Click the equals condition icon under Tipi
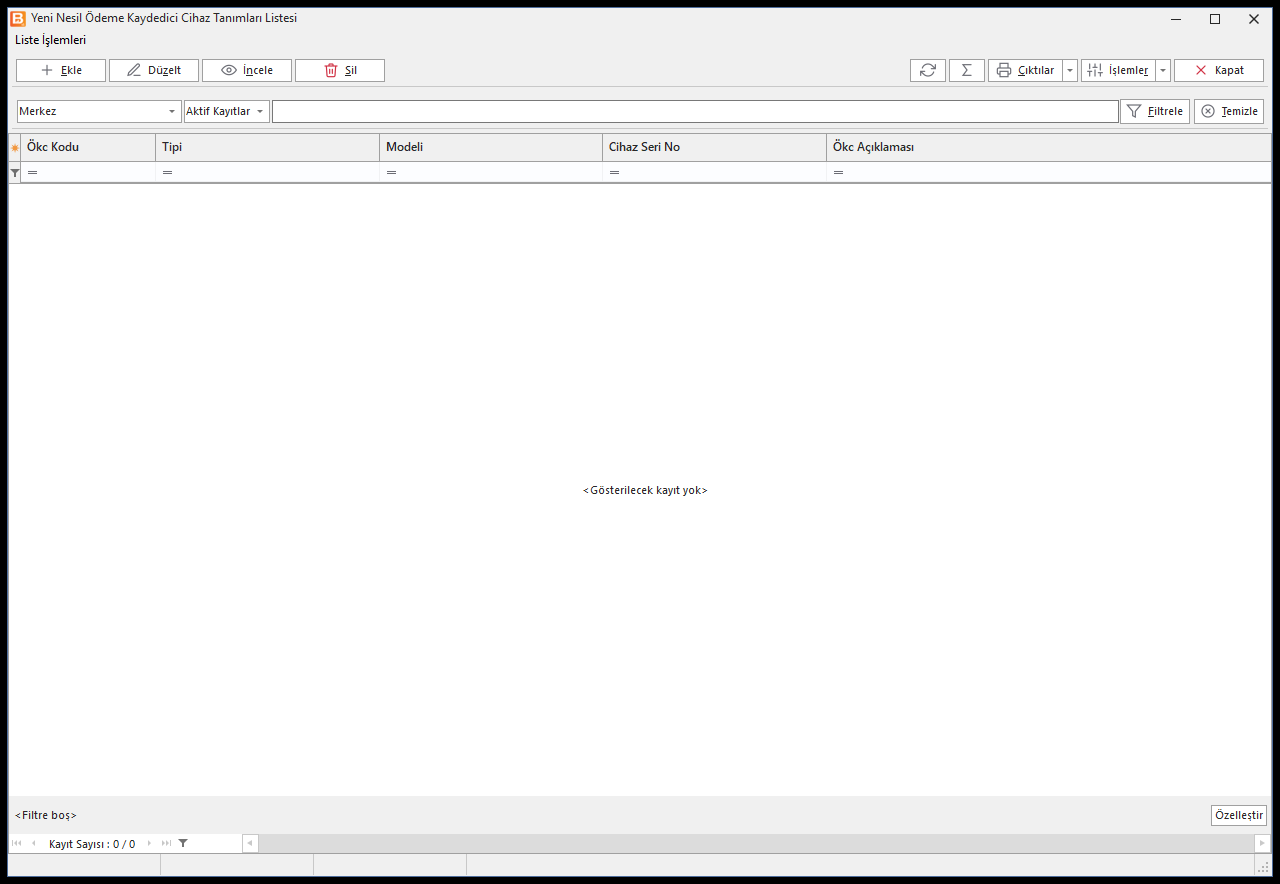 pos(167,173)
